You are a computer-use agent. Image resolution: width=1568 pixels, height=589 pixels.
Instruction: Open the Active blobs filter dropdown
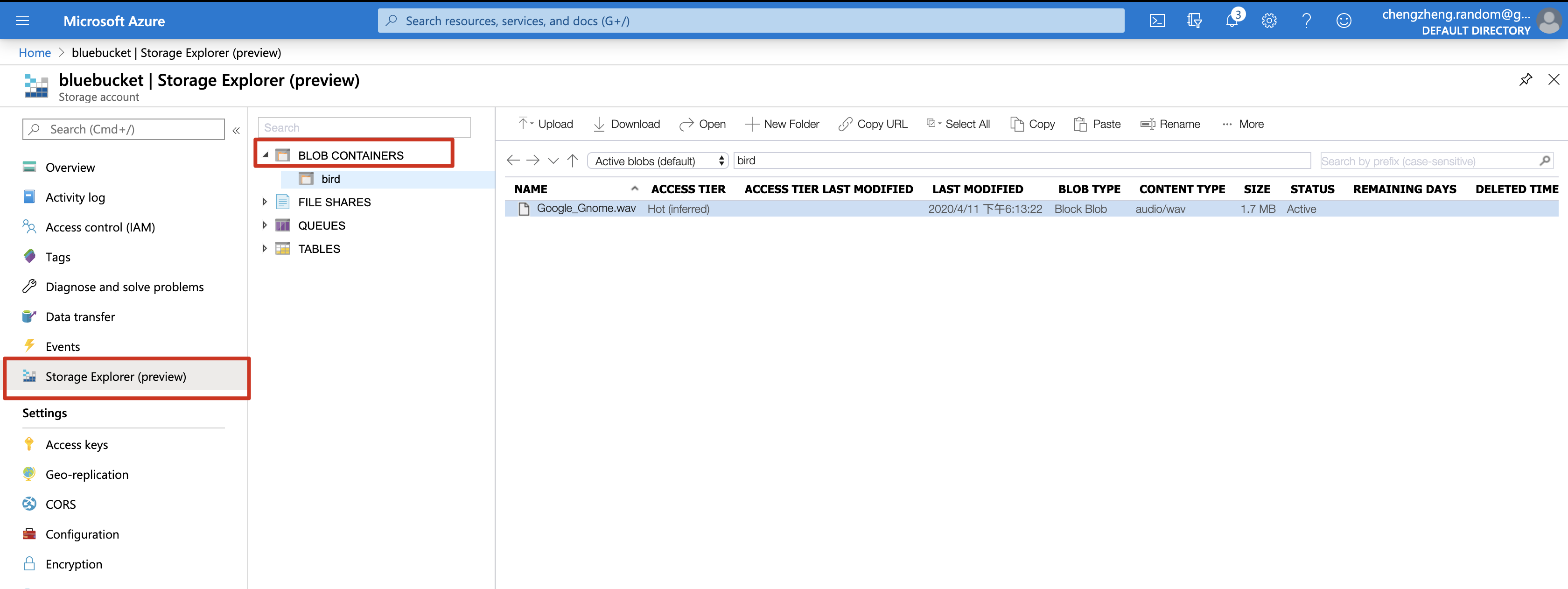click(x=658, y=161)
